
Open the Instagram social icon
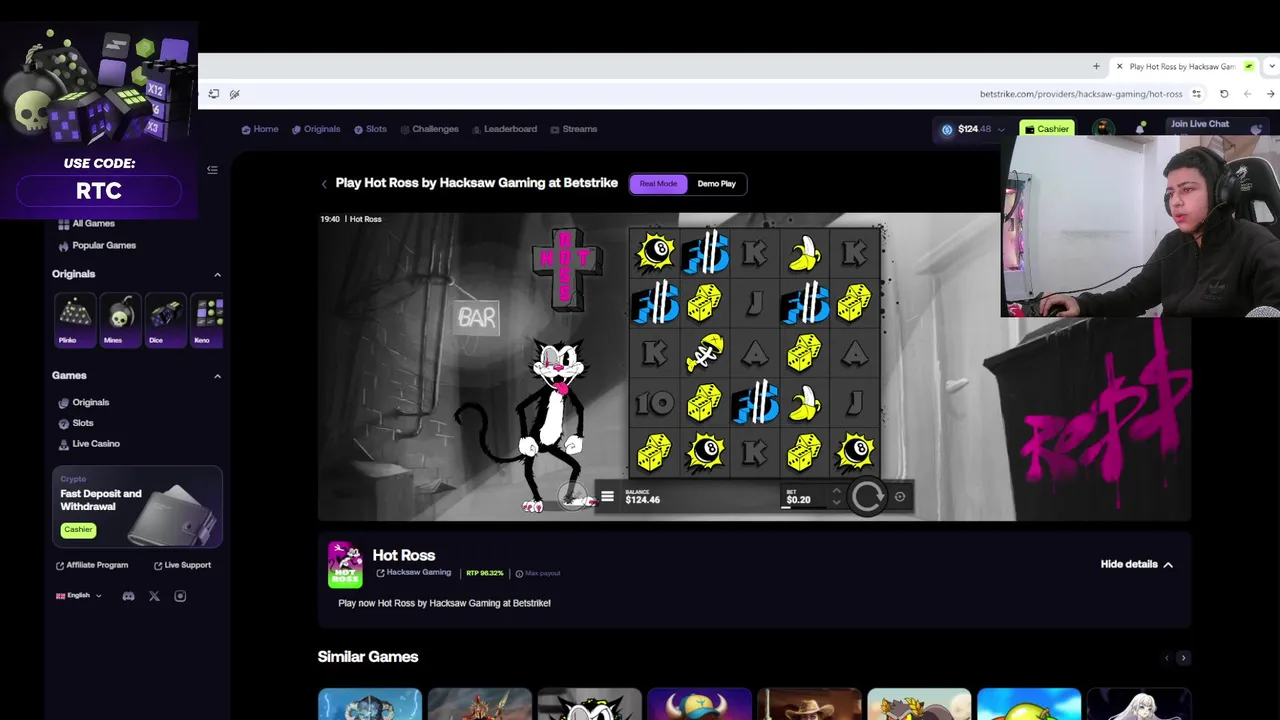click(x=180, y=596)
